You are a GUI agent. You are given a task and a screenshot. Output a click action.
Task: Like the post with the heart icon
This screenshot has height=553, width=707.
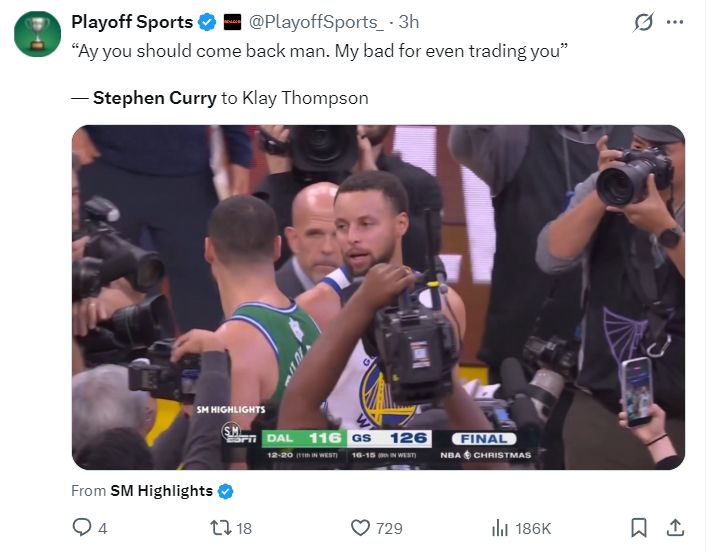point(361,527)
